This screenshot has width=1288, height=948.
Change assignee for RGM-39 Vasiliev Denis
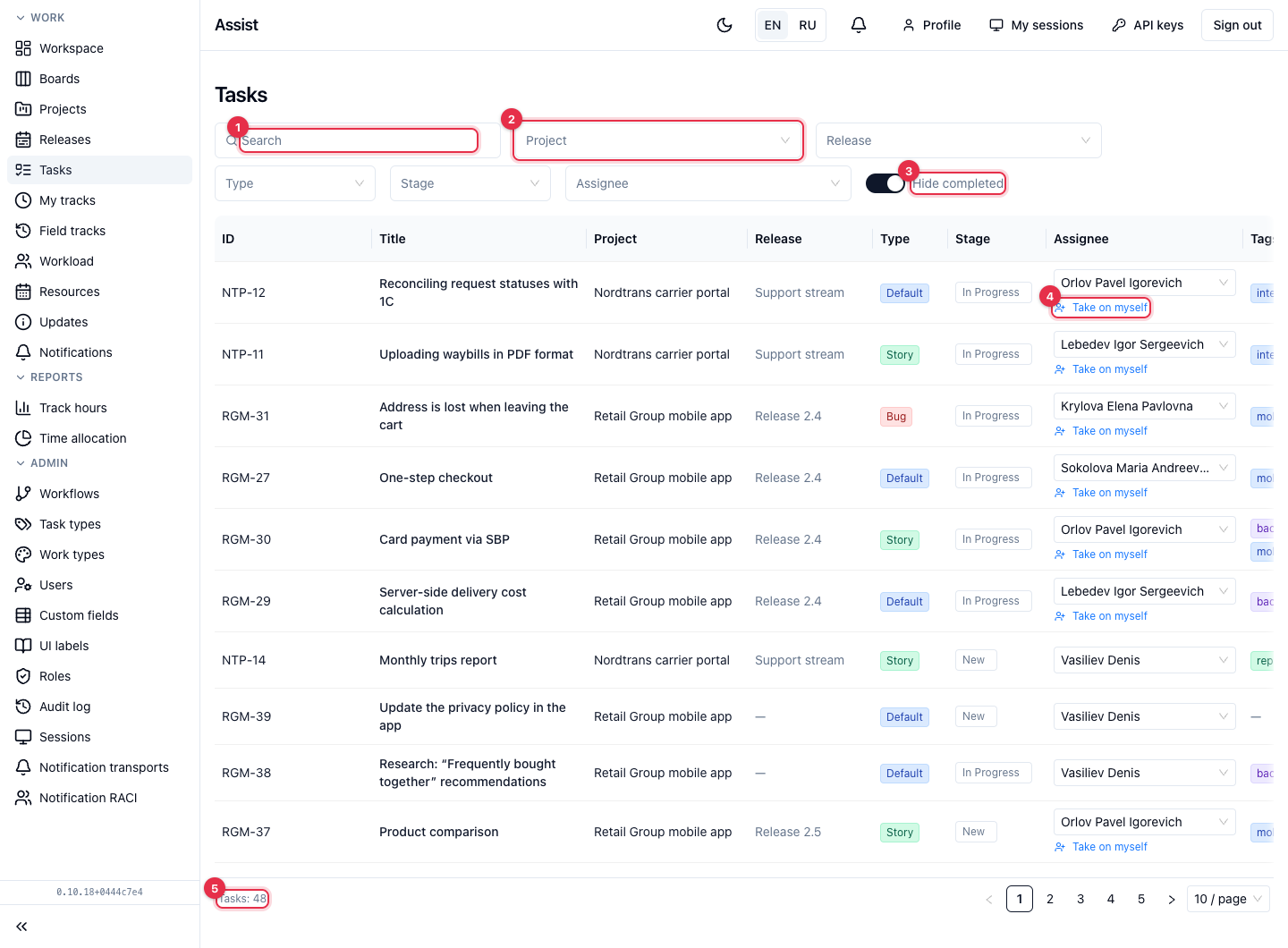[1145, 716]
